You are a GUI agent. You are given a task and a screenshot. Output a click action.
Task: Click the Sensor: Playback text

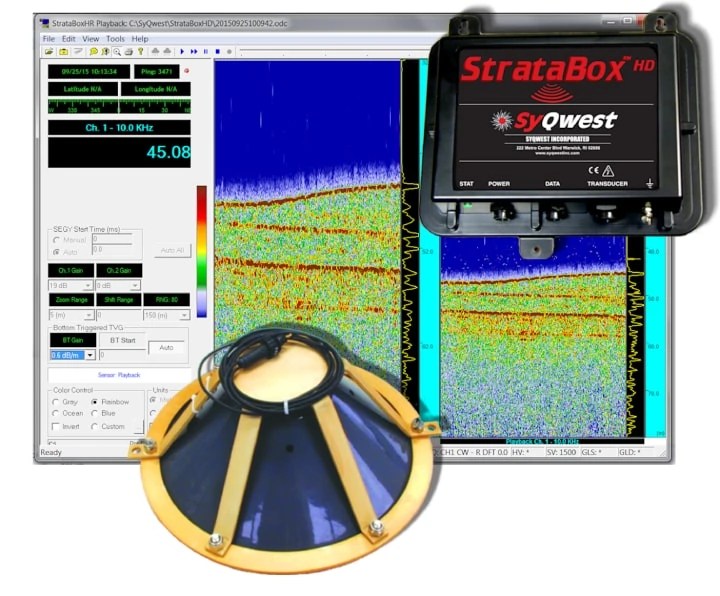119,375
